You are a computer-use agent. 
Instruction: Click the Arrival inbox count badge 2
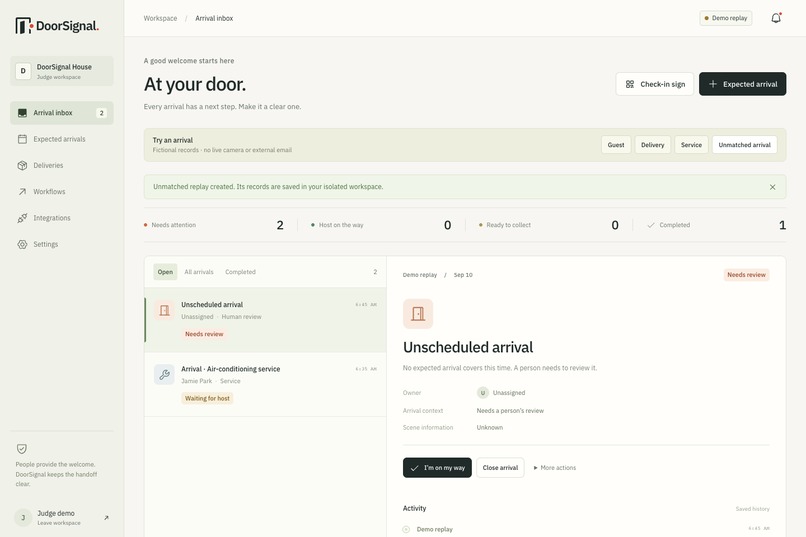(101, 113)
